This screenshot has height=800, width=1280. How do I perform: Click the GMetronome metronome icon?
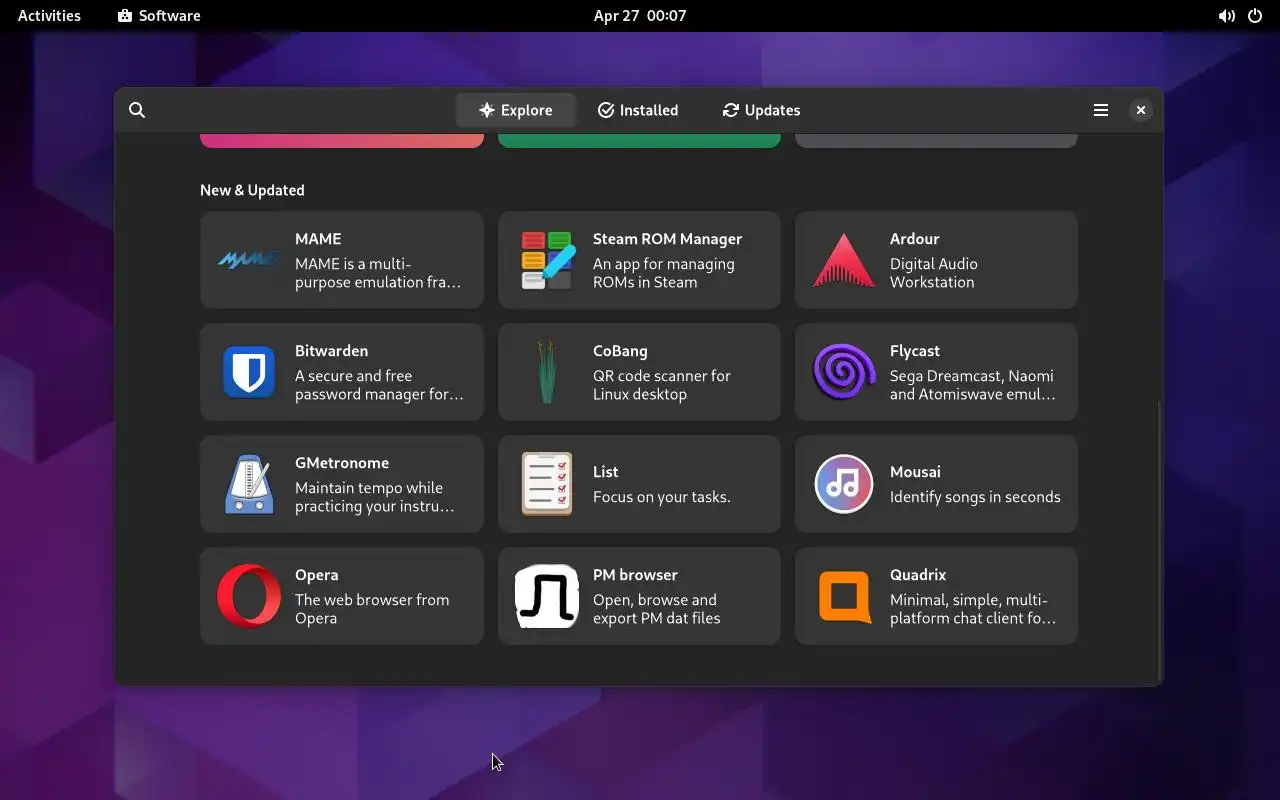(248, 484)
